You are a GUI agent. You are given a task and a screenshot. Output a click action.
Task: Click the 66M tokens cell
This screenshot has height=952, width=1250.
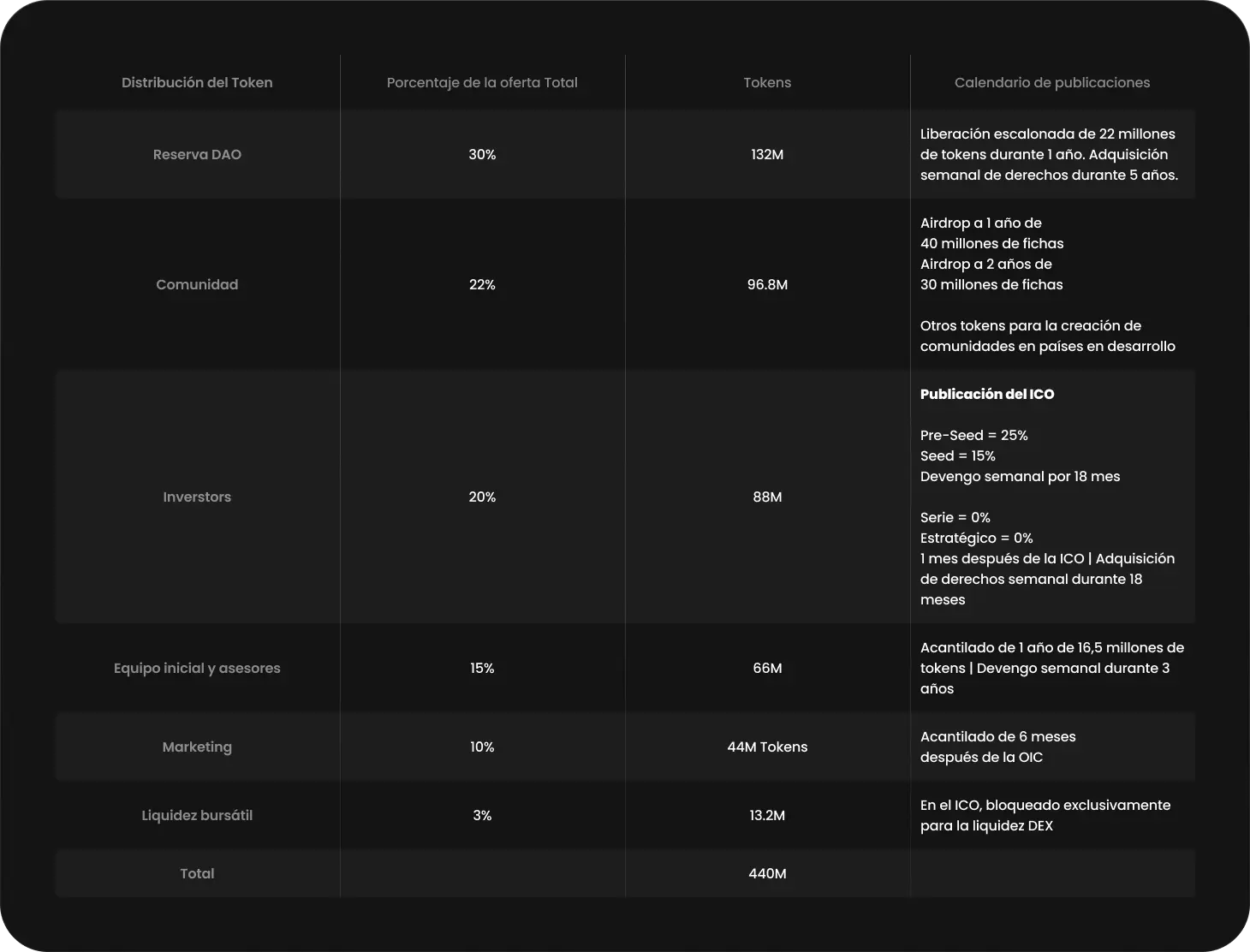coord(767,669)
